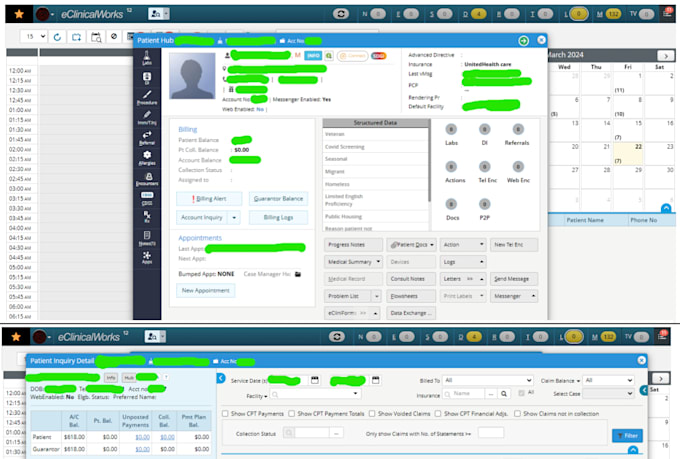
Task: Open the CDSS sidebar icon
Action: click(x=147, y=198)
